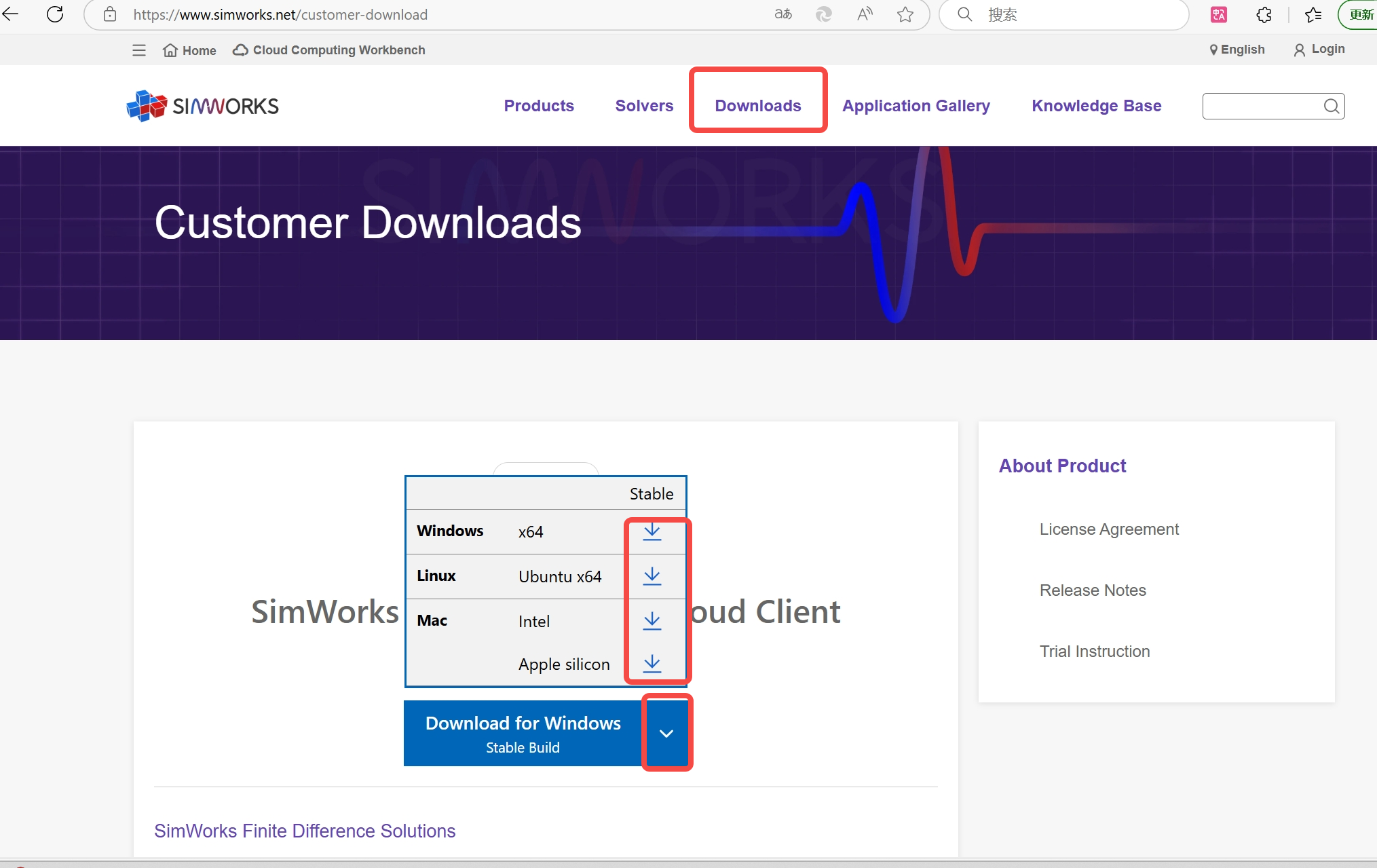
Task: Open the Trial Instruction link
Action: (x=1095, y=652)
